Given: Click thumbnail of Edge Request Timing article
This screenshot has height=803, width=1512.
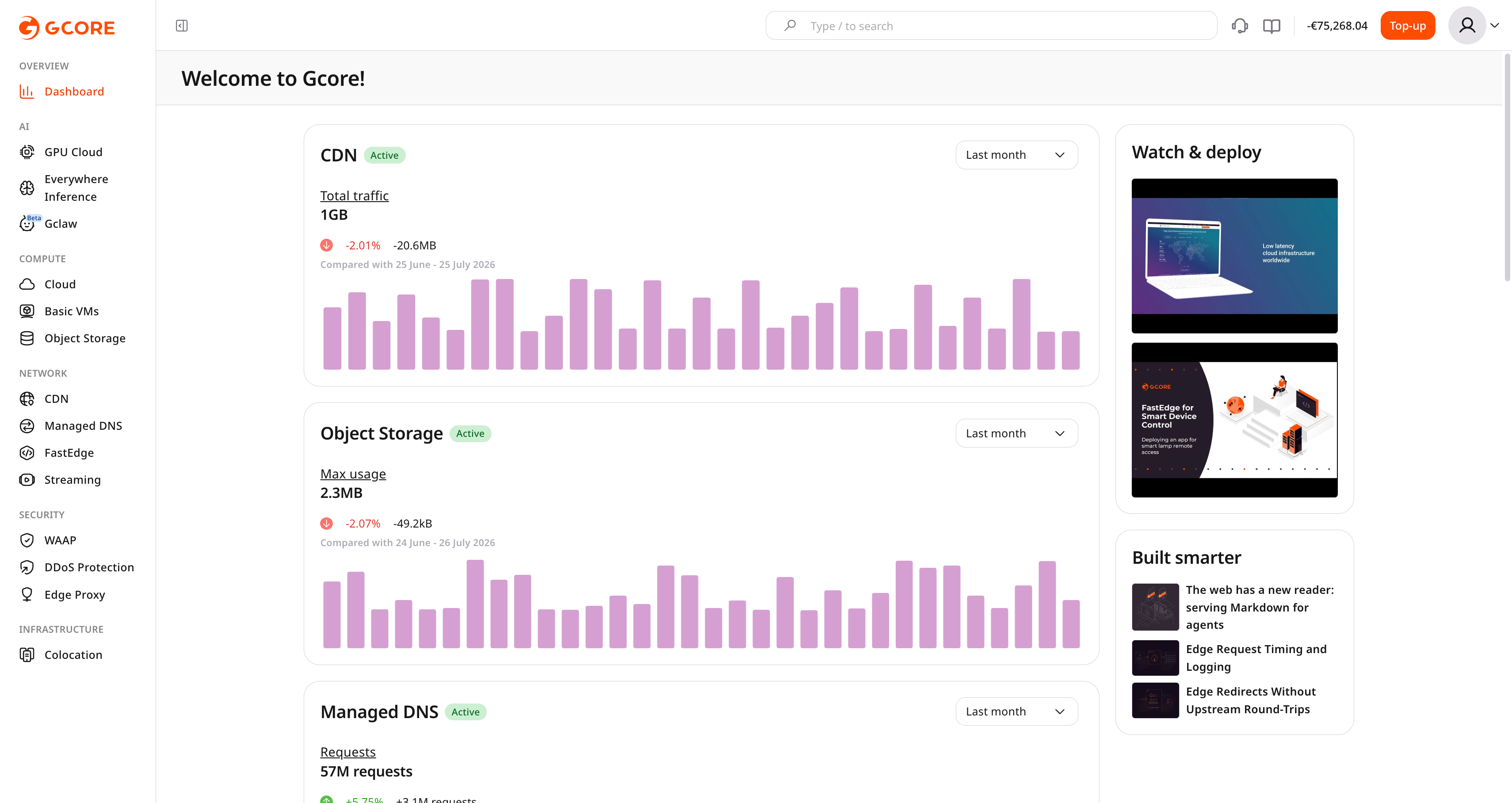Looking at the screenshot, I should (1155, 658).
